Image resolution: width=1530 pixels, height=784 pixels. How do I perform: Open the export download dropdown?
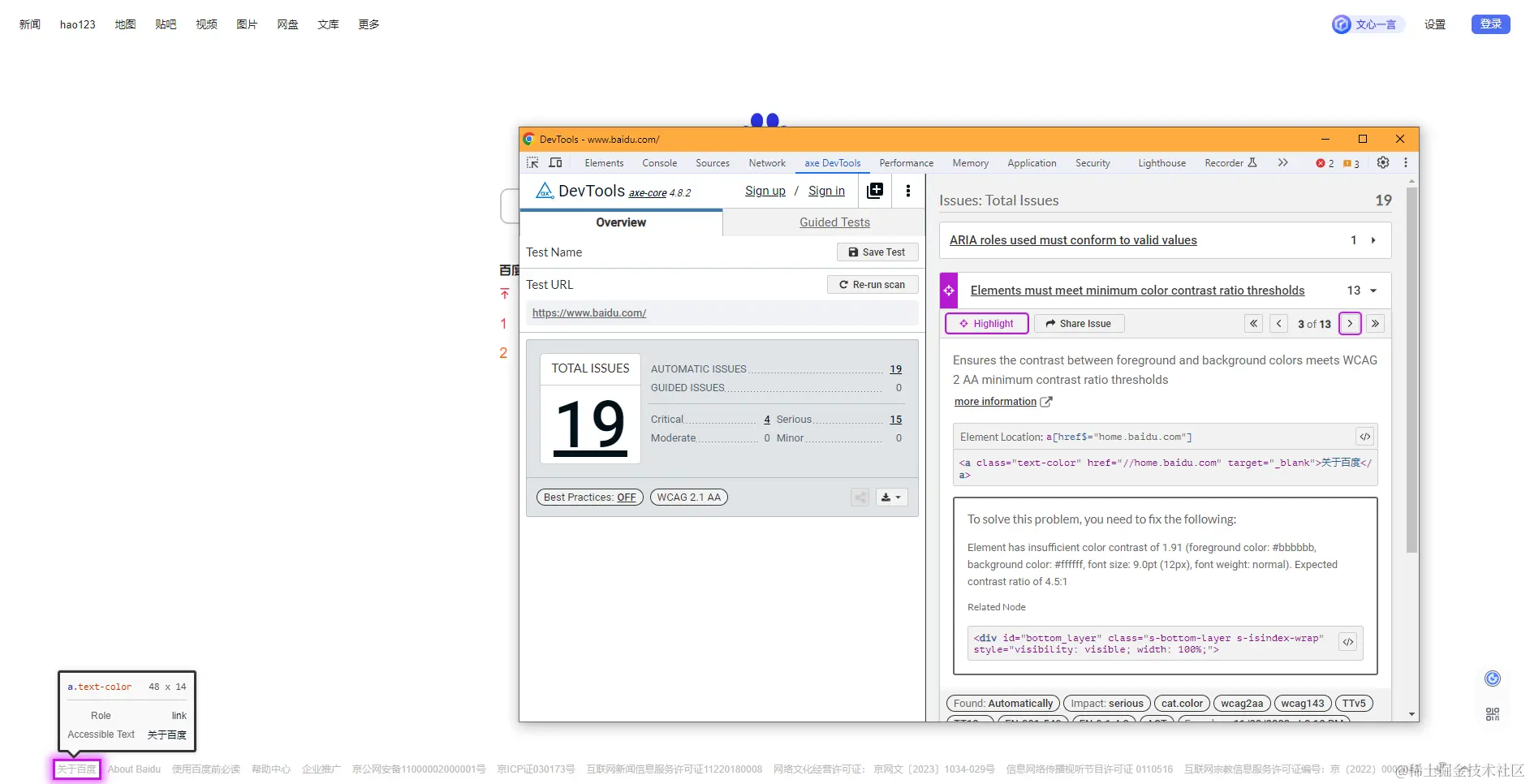point(891,498)
